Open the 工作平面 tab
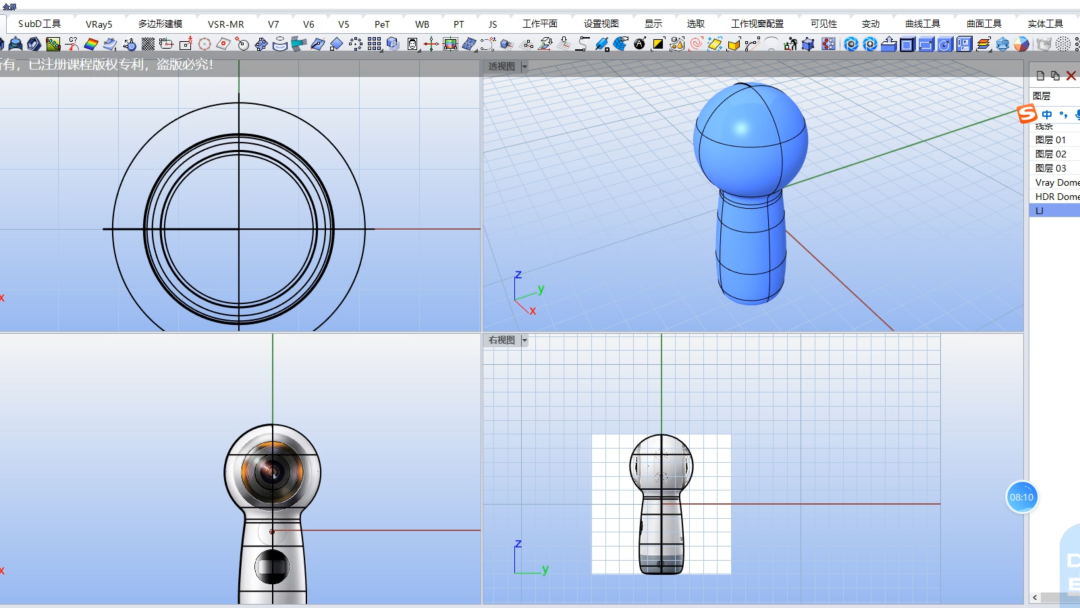The image size is (1080, 608). (x=539, y=24)
